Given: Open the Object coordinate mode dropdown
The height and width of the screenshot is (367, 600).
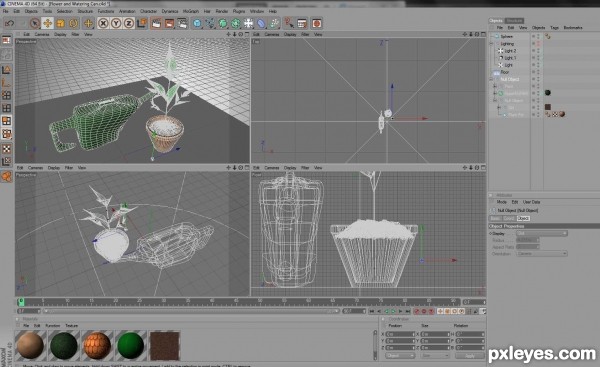Looking at the screenshot, I should (x=400, y=356).
